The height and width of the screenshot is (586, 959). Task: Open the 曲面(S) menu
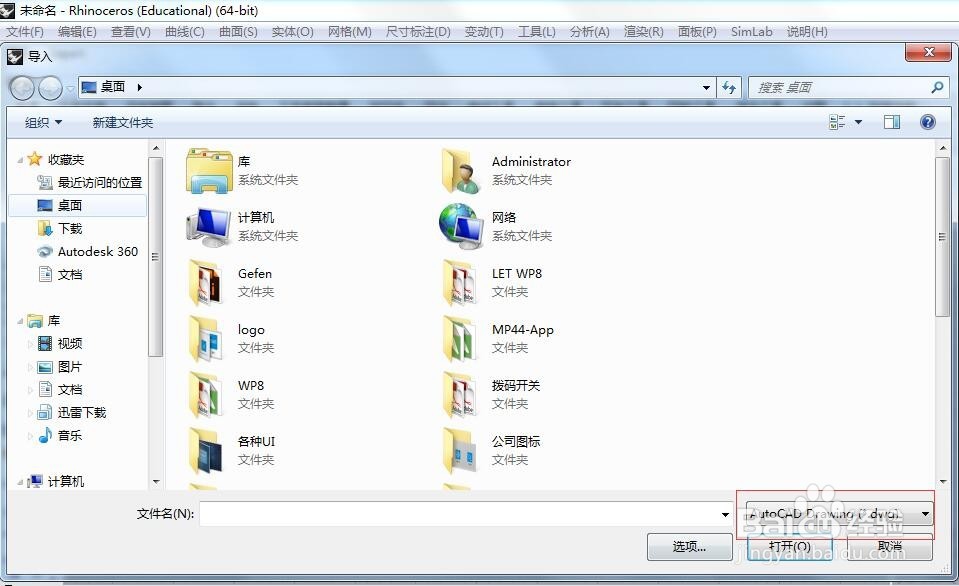pyautogui.click(x=238, y=32)
